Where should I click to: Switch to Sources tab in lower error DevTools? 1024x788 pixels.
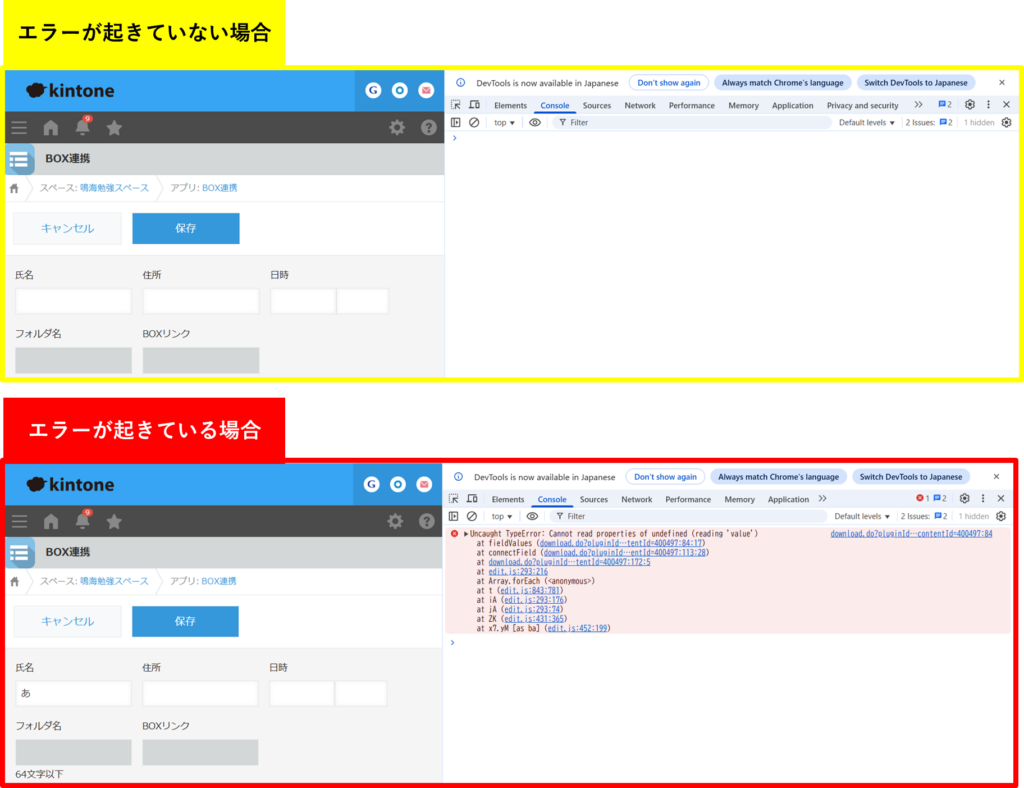tap(593, 499)
